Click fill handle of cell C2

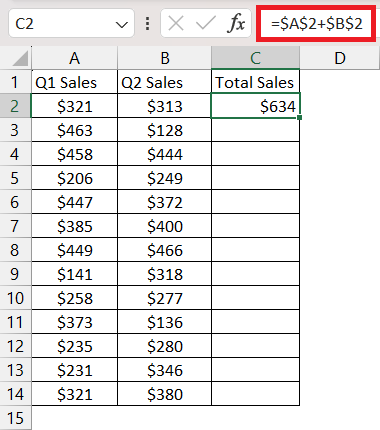tap(299, 117)
